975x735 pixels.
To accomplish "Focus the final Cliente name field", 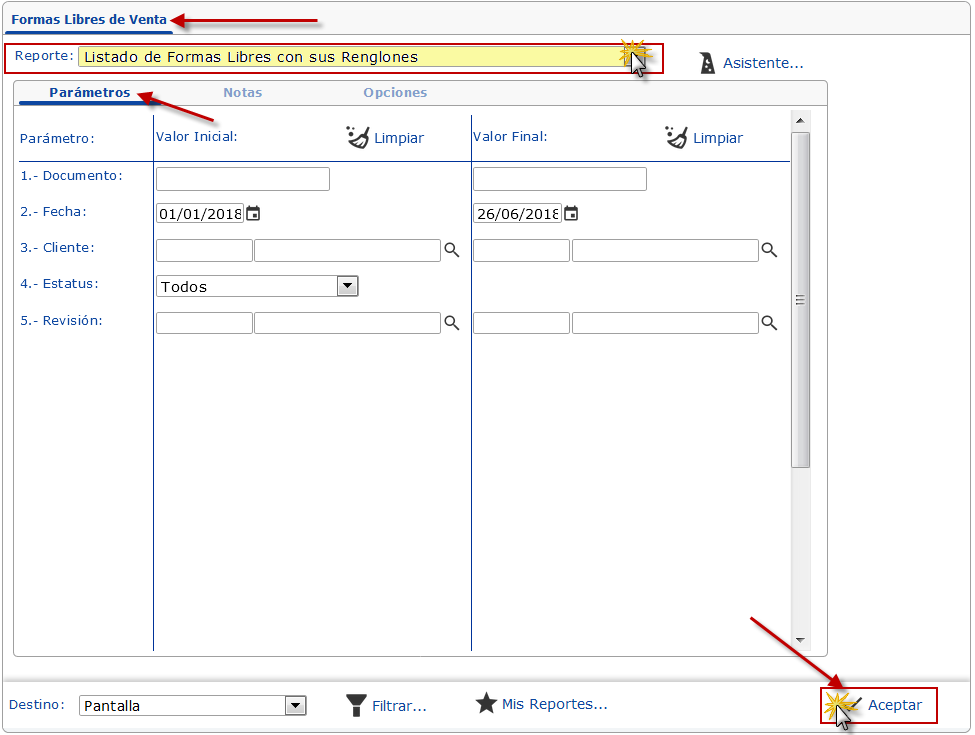I will [665, 251].
